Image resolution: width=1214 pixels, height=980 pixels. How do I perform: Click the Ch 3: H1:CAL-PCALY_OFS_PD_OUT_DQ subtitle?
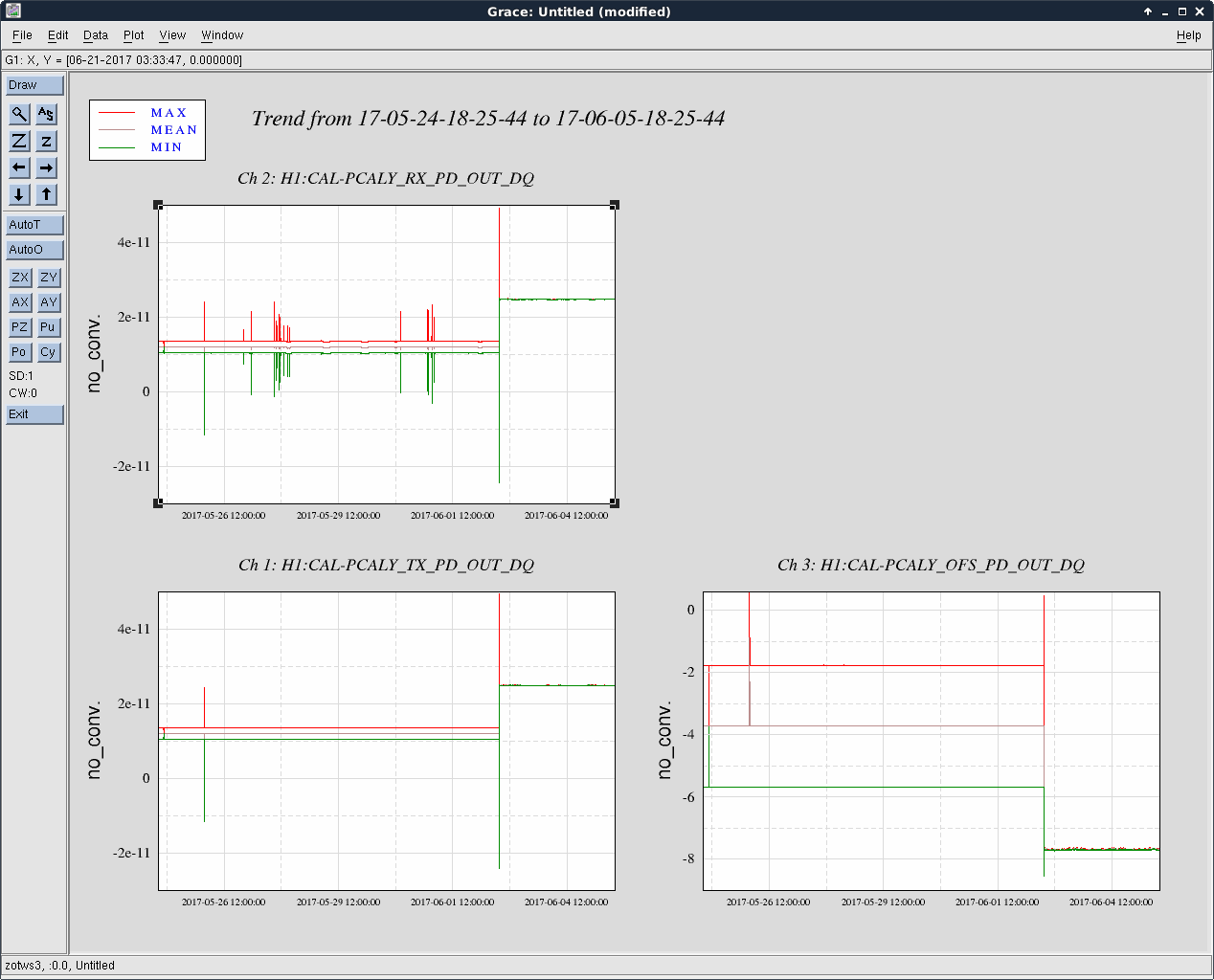pyautogui.click(x=931, y=566)
